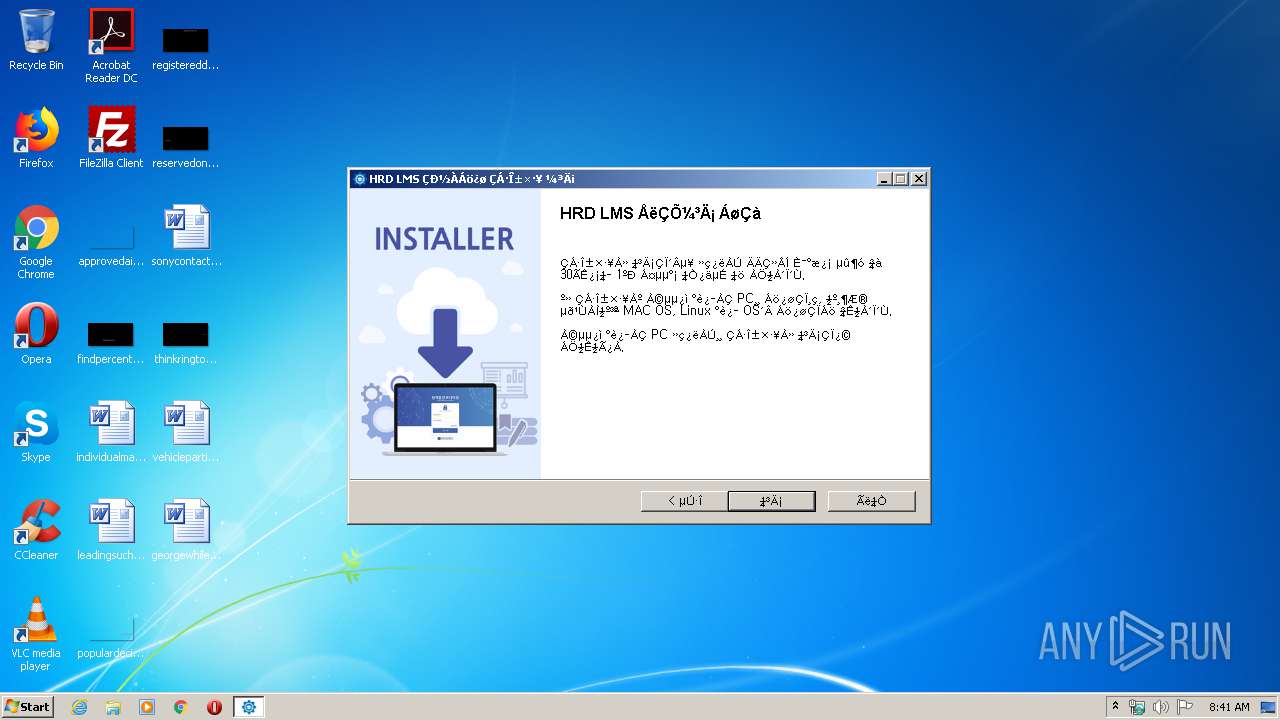Launch Opera desktop shortcut
1280x720 pixels.
click(x=36, y=335)
